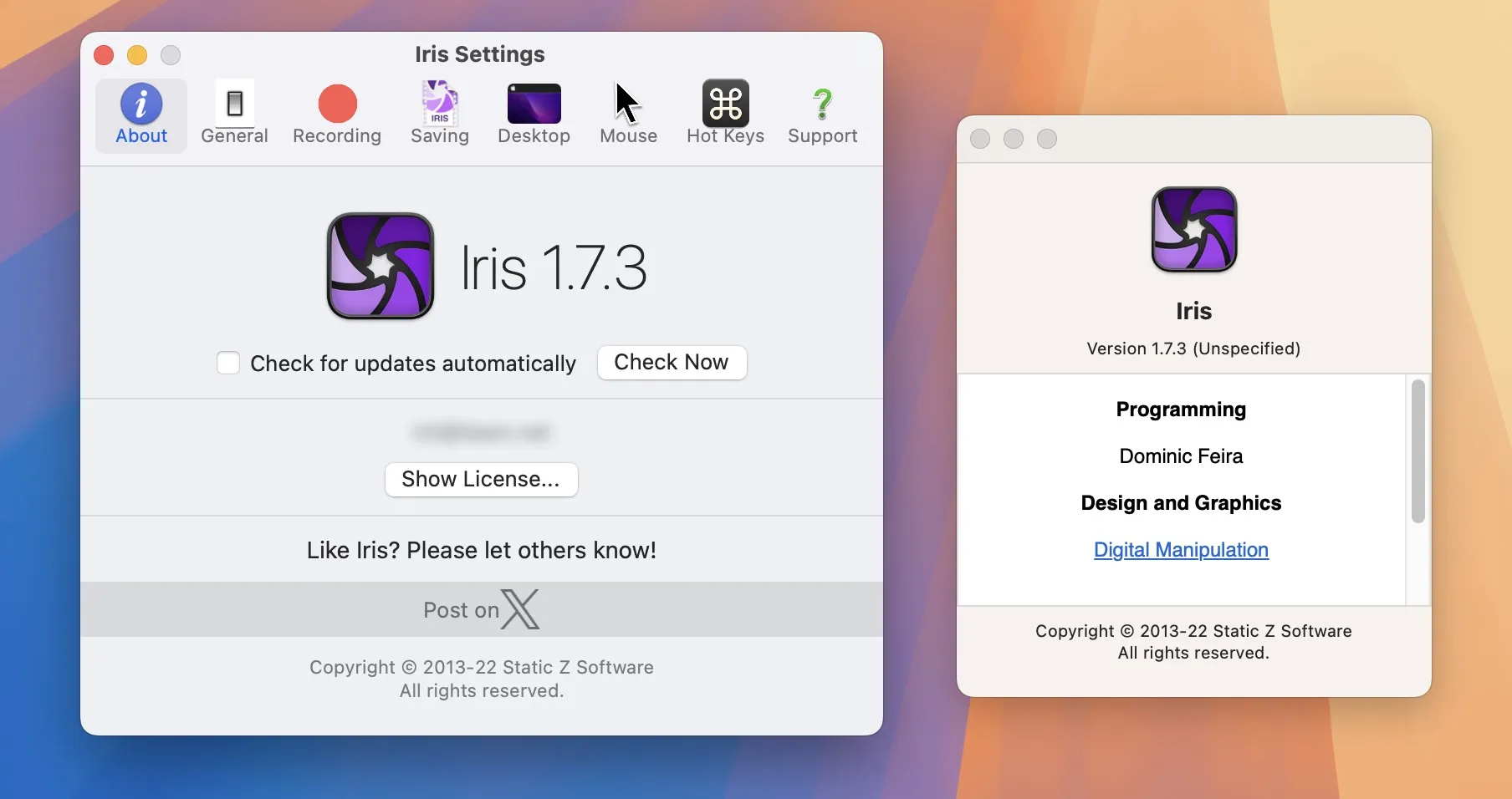Open the Recording settings tab
The width and height of the screenshot is (1512, 799).
point(337,116)
